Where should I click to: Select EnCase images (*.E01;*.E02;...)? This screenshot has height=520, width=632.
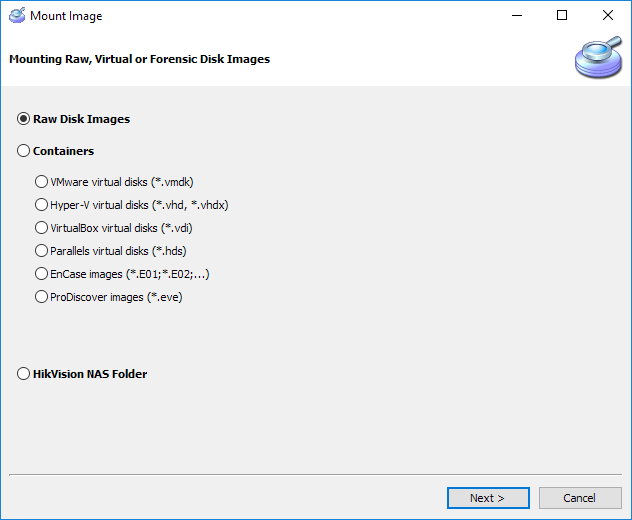pos(122,274)
